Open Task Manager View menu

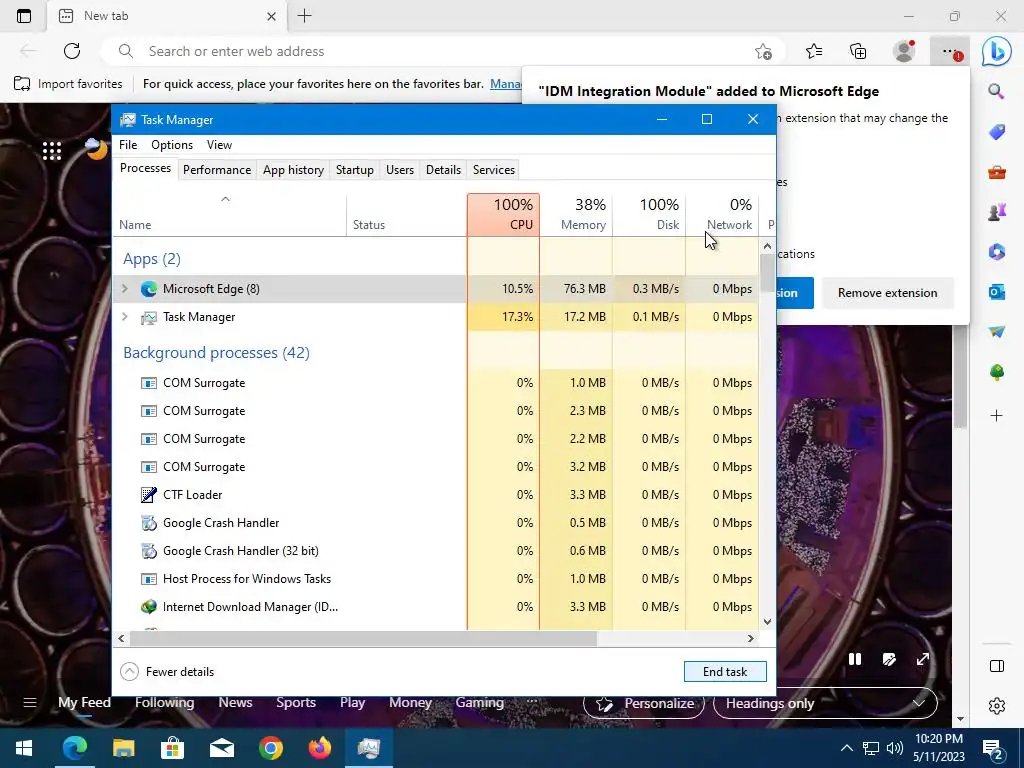tap(219, 145)
